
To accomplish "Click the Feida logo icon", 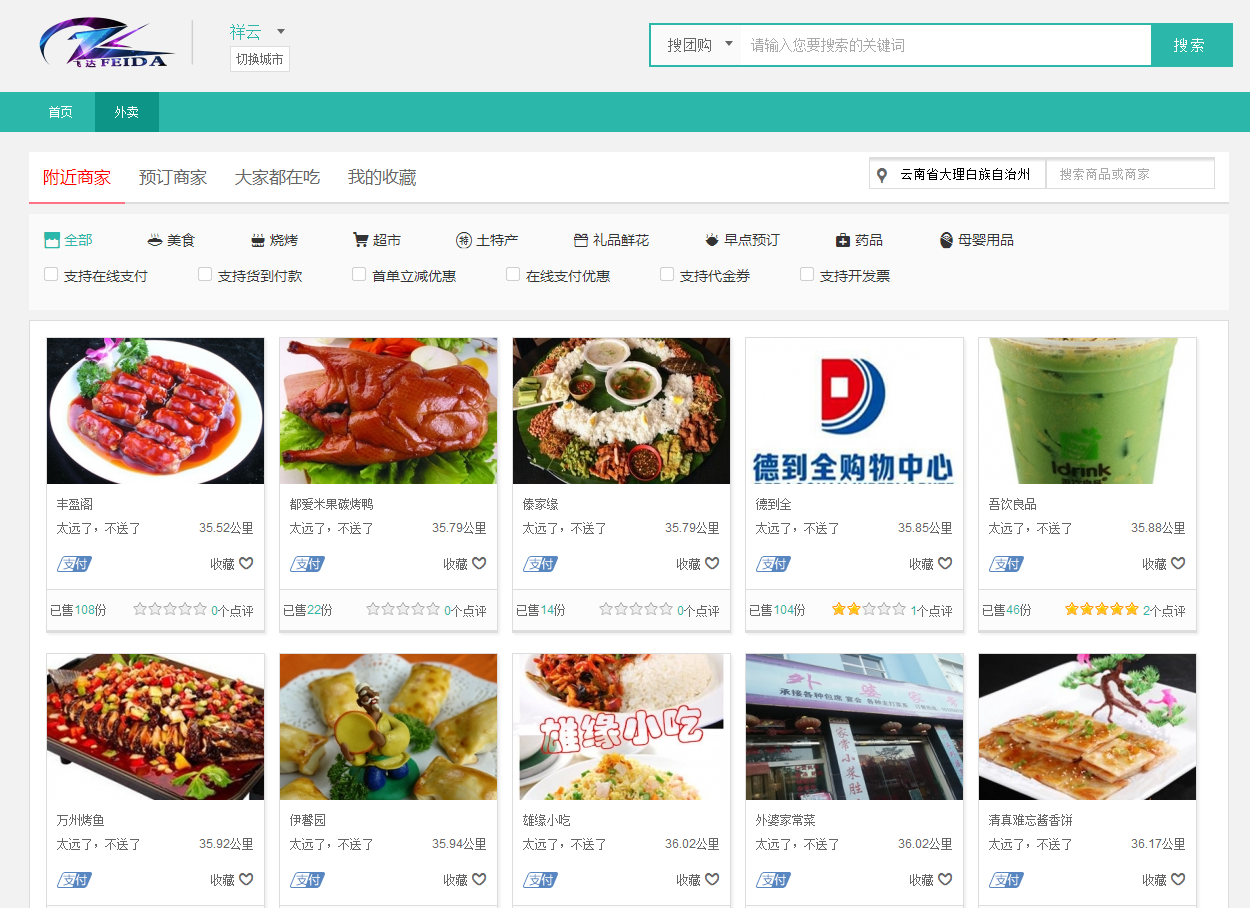I will point(106,44).
